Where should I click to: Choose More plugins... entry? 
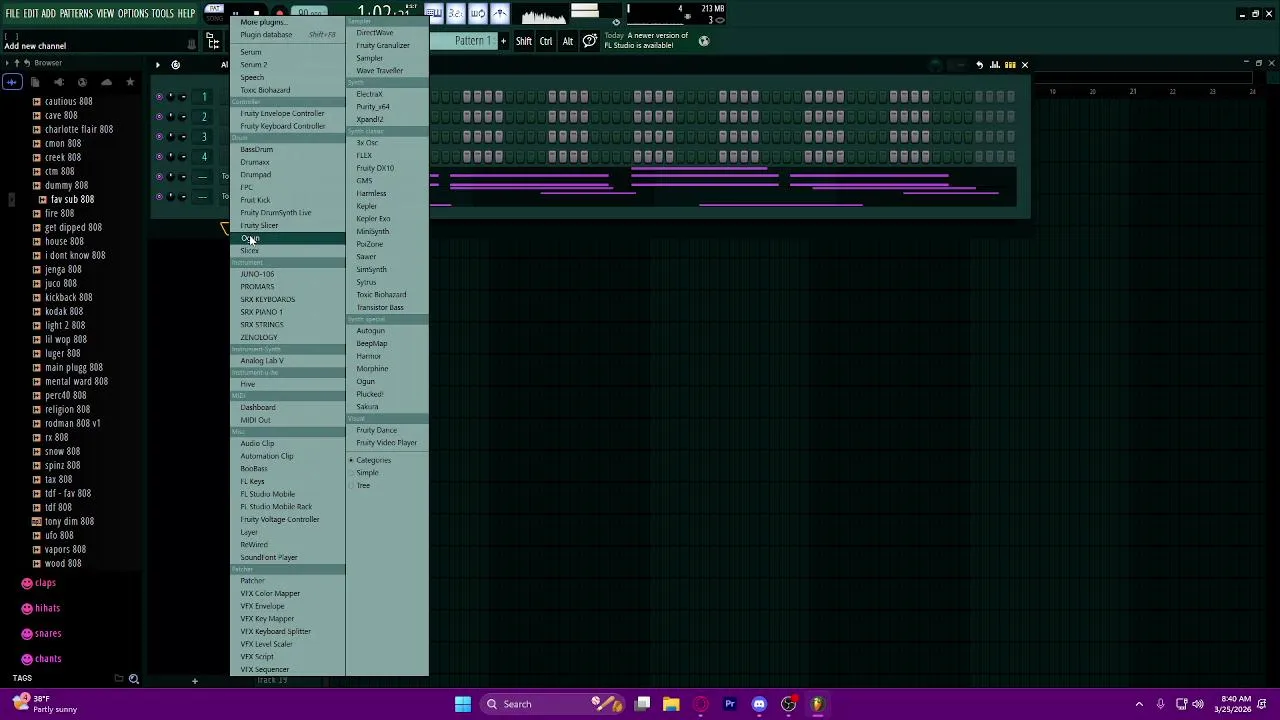pyautogui.click(x=262, y=22)
